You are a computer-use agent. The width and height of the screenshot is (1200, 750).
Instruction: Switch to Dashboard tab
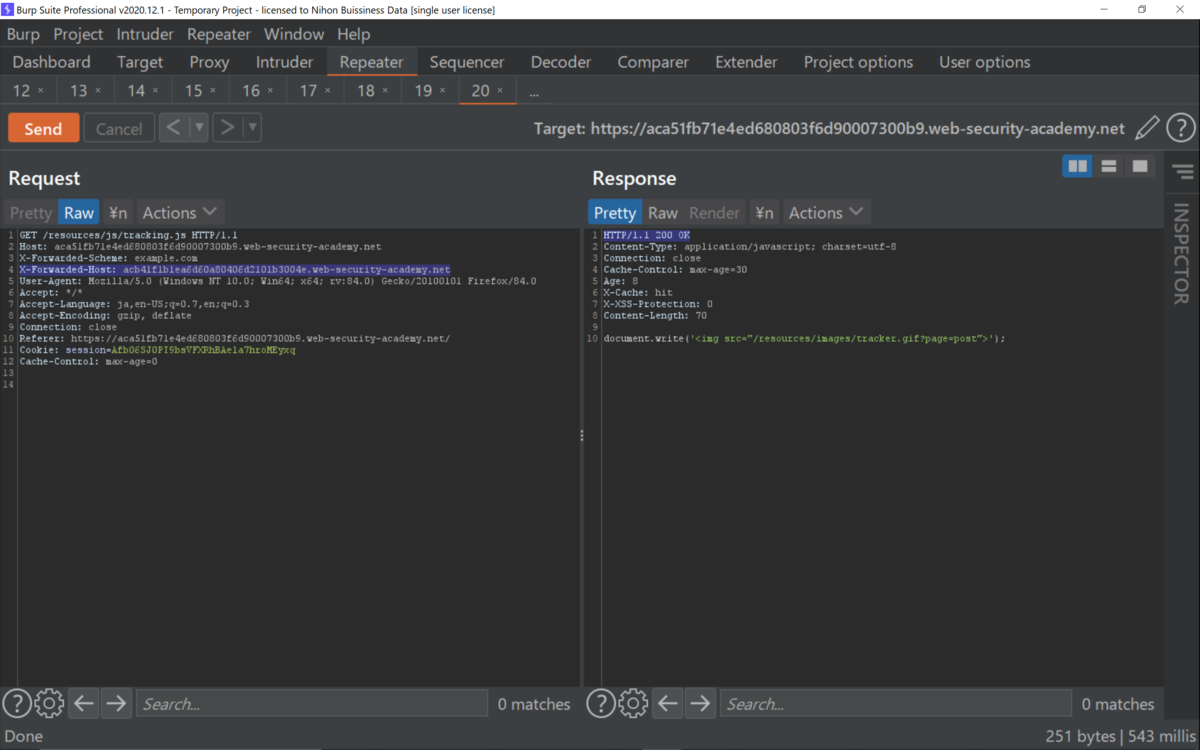pos(51,62)
